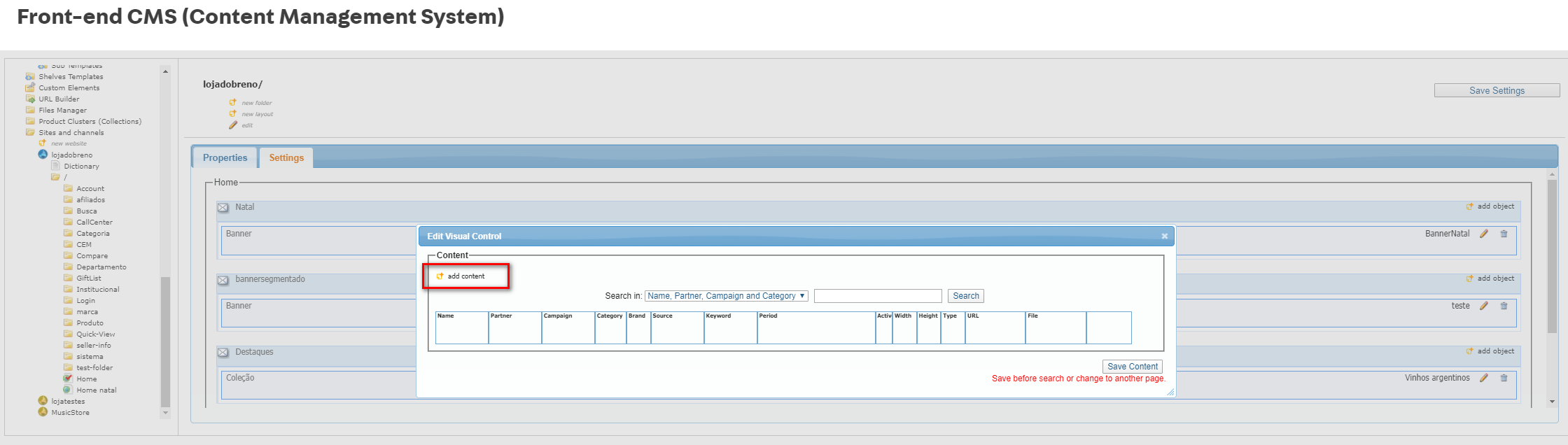Screen dimensions: 1568x445
Task: Click add object in Natal section
Action: [x=1490, y=206]
